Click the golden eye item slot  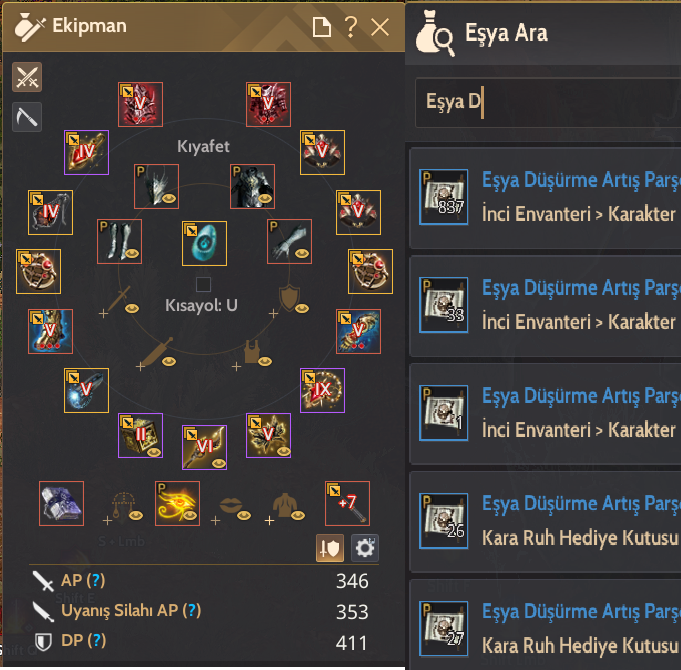tap(177, 503)
